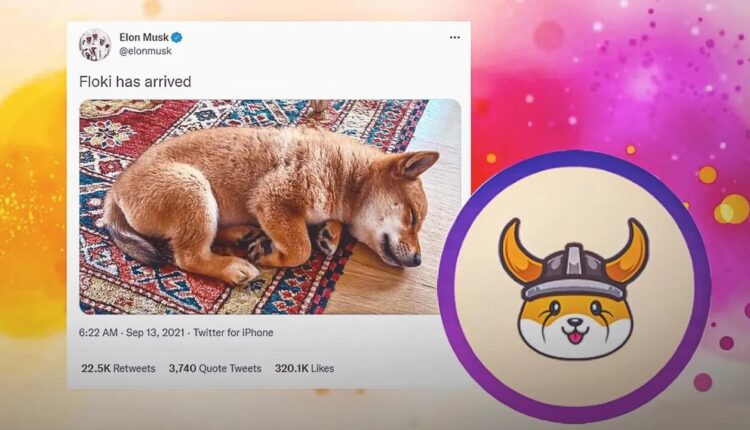Click Elon Musk's profile avatar

click(x=95, y=44)
